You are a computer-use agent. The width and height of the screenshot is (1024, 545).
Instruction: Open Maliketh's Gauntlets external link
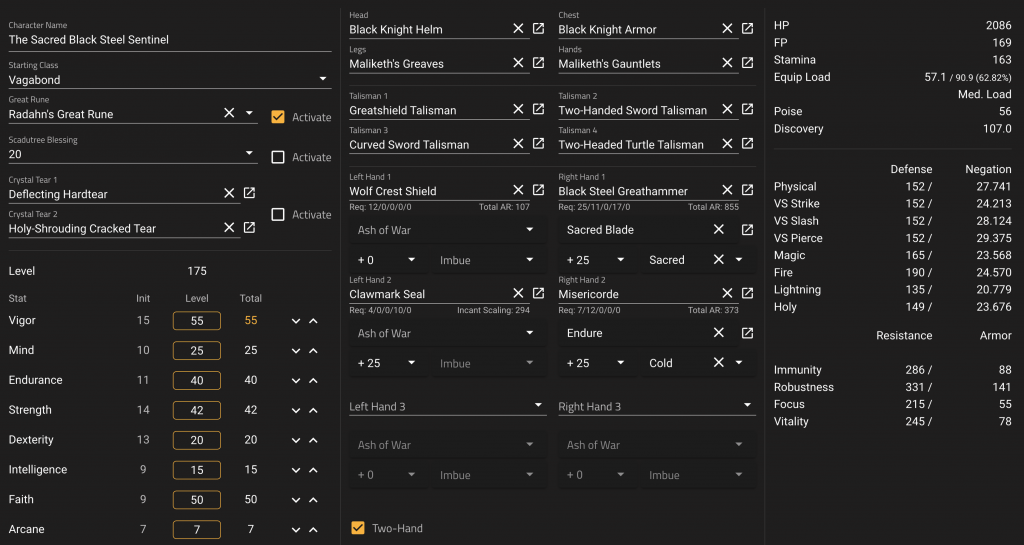tap(747, 63)
